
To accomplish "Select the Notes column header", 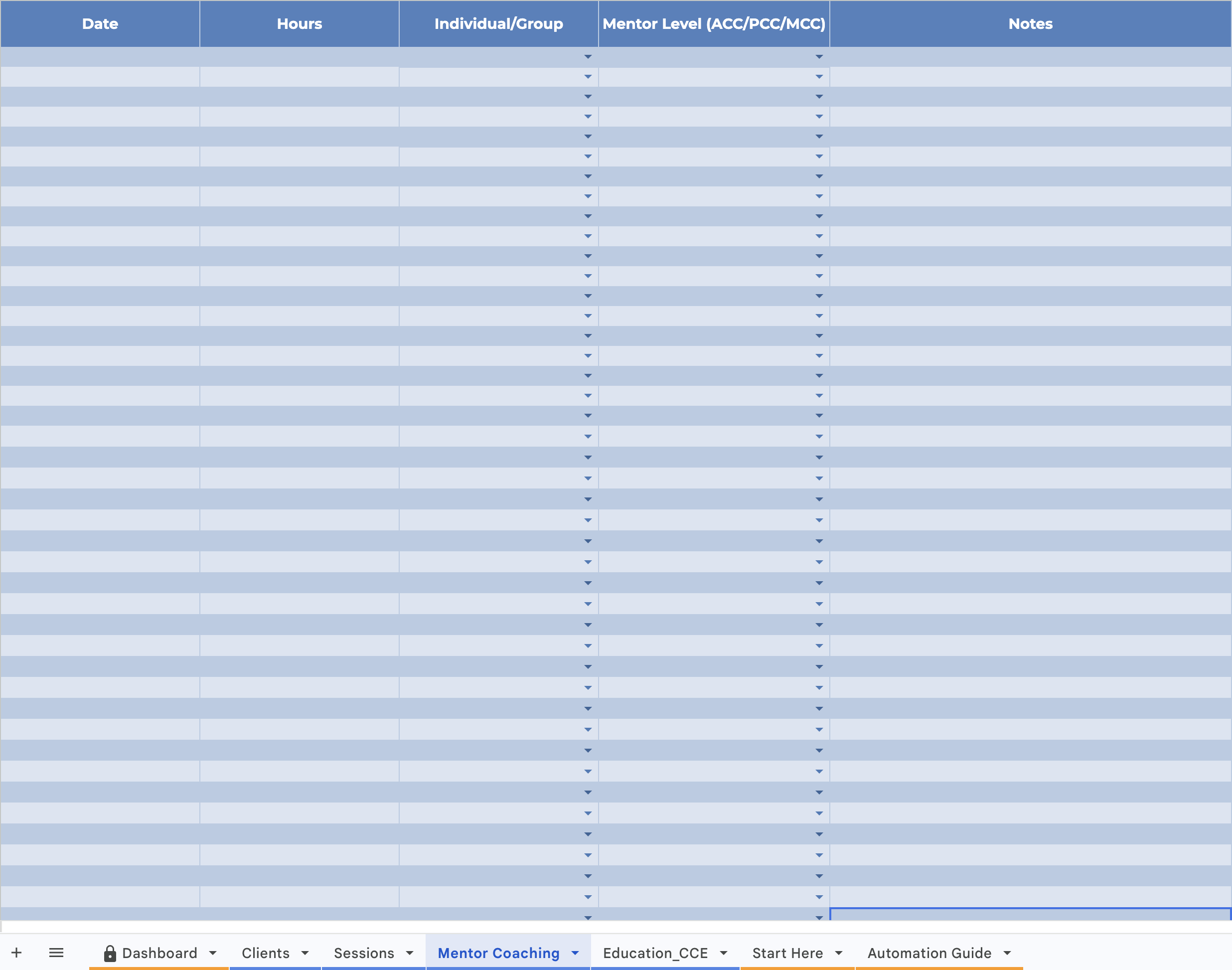I will pyautogui.click(x=1031, y=23).
